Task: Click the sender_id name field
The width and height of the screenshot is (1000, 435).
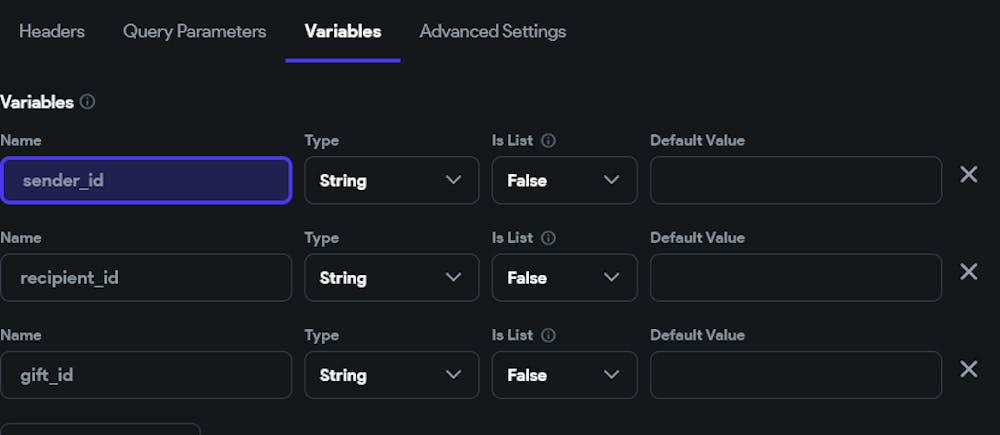Action: (x=146, y=181)
